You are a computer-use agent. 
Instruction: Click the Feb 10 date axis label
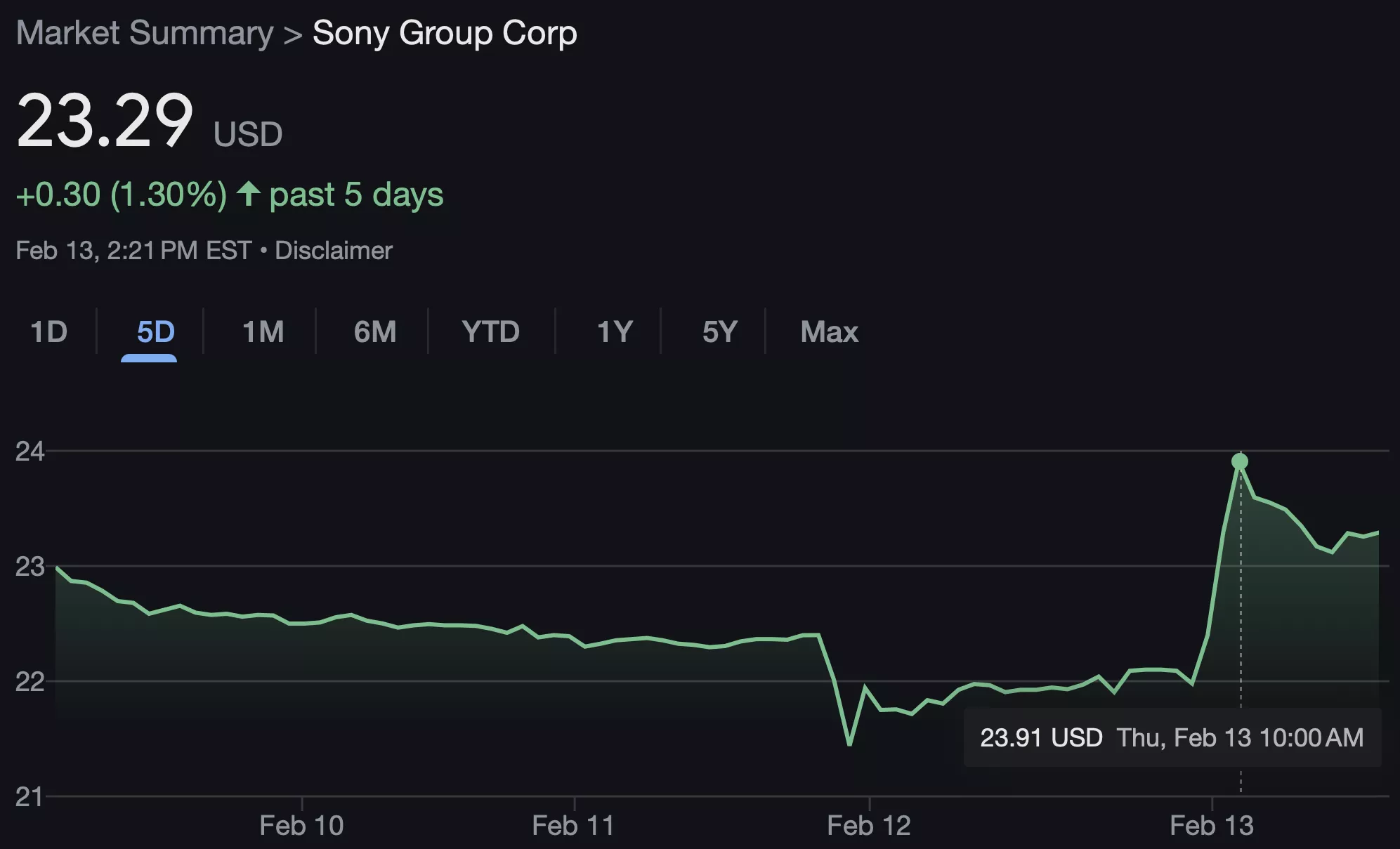click(x=301, y=826)
